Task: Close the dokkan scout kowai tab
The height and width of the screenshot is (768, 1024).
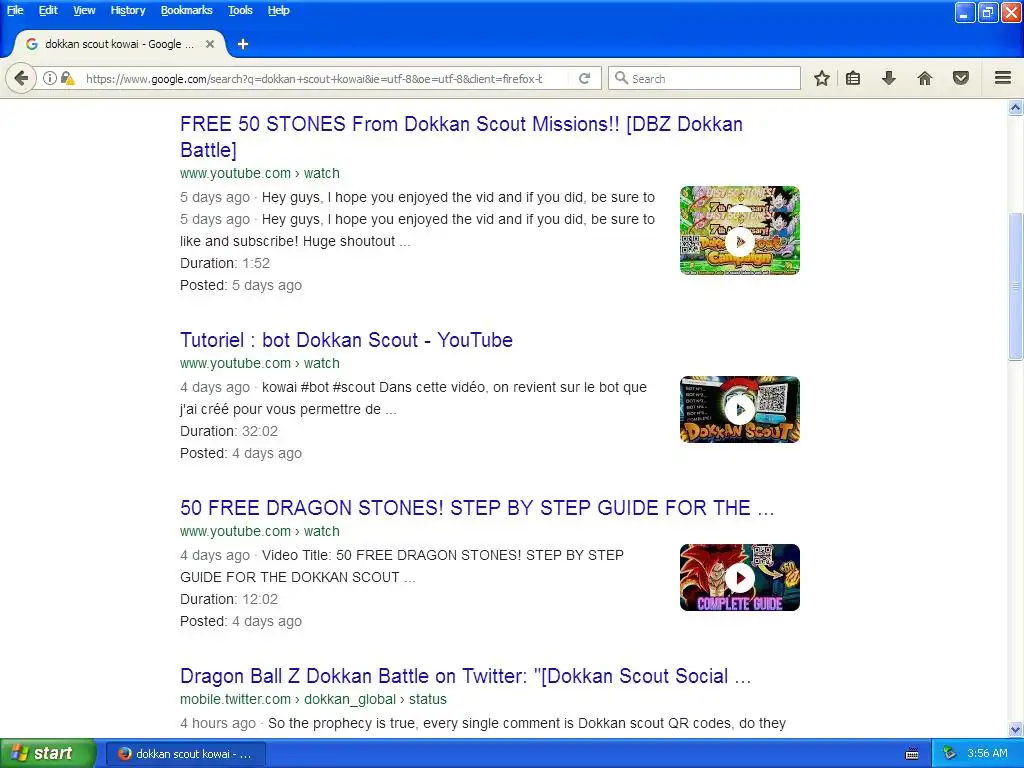Action: pos(210,44)
